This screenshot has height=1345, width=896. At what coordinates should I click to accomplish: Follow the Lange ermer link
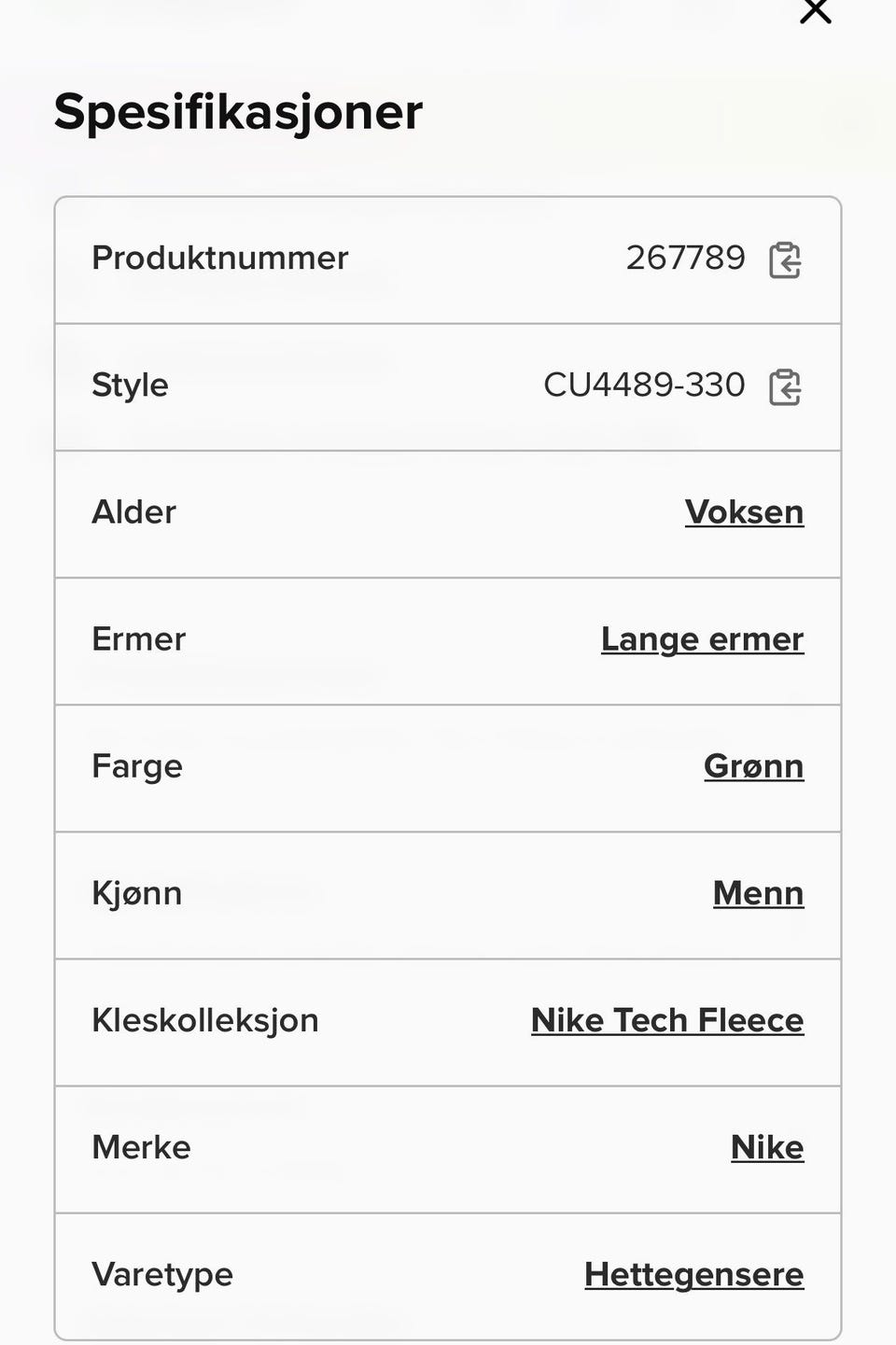click(703, 639)
